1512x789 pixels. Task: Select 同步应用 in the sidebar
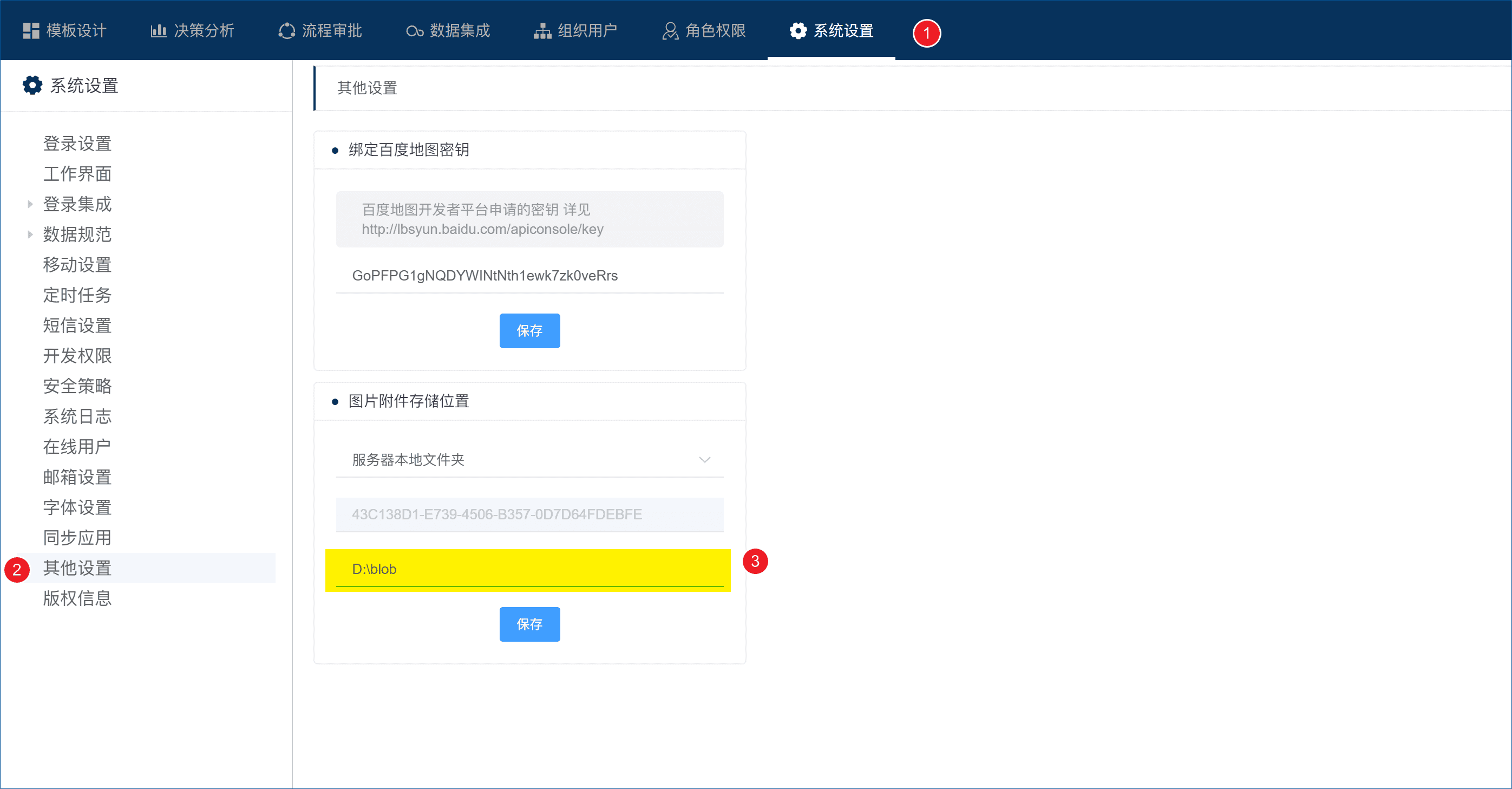pos(77,538)
